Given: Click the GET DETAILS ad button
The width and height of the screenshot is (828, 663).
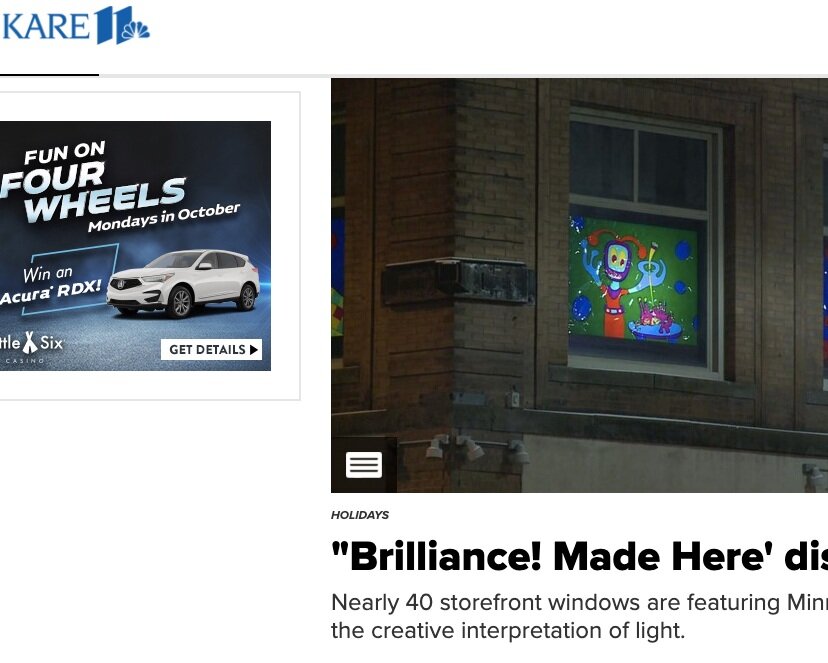Looking at the screenshot, I should 211,349.
